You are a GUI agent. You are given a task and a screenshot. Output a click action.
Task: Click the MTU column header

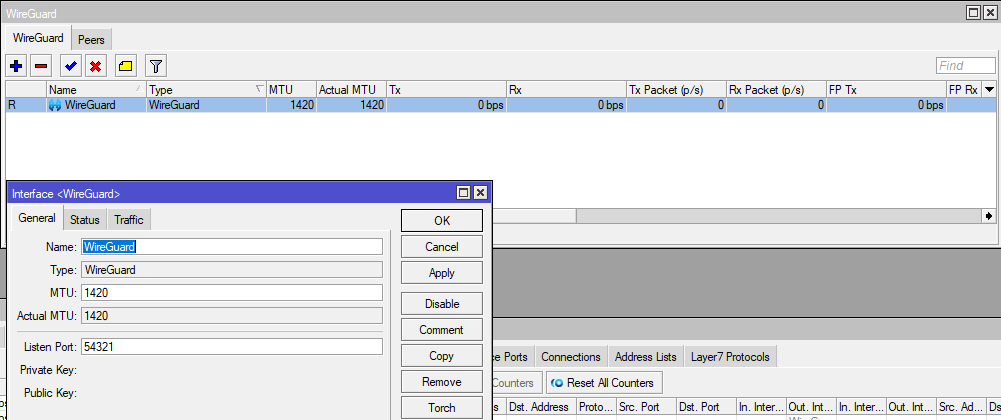(290, 90)
